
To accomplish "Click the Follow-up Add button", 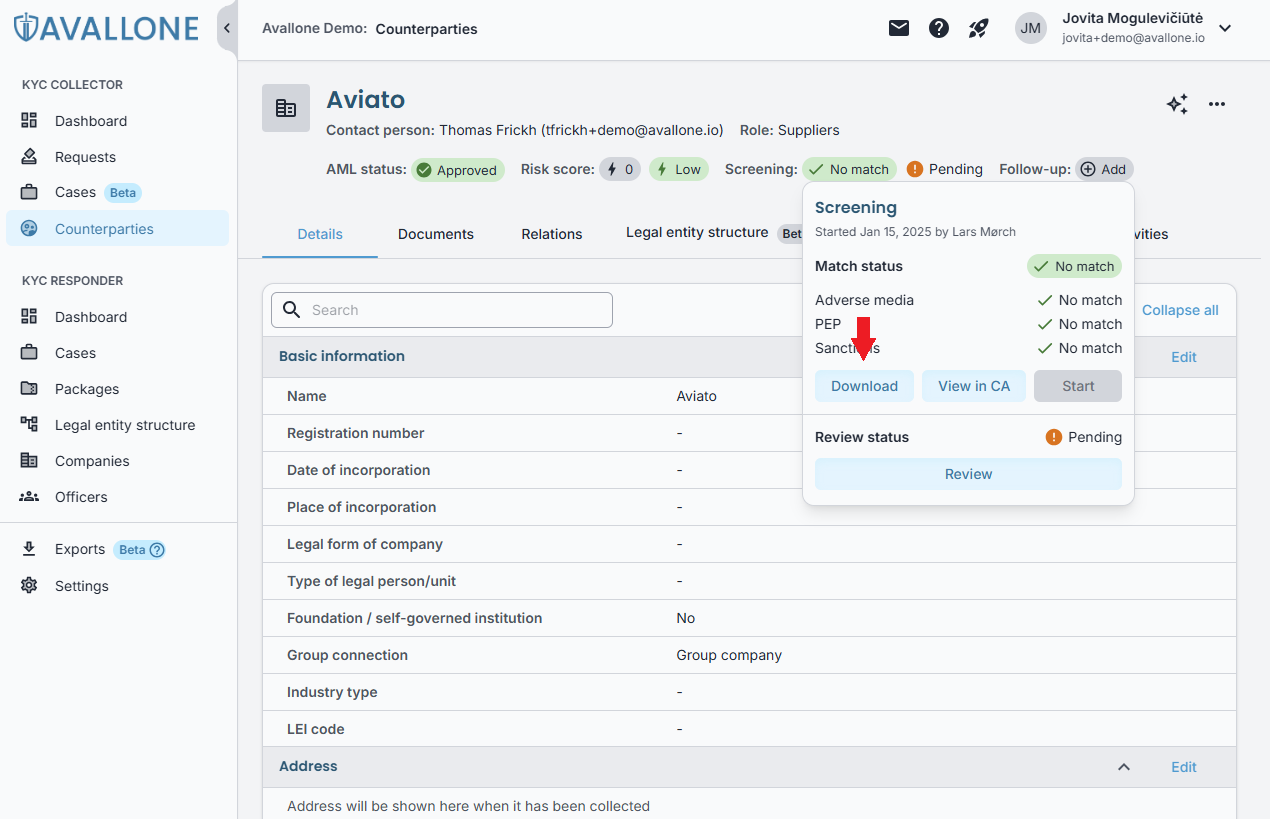I will (x=1104, y=169).
